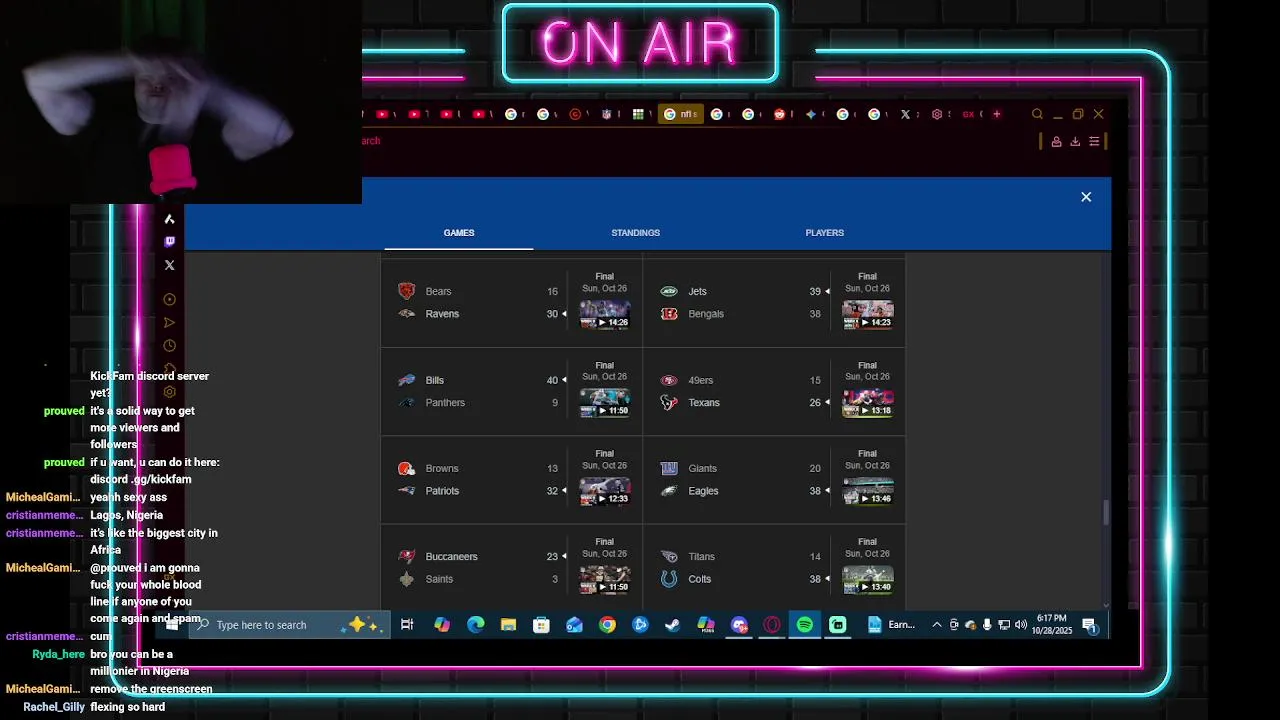Click the Bears team logo
This screenshot has width=1280, height=720.
[406, 291]
